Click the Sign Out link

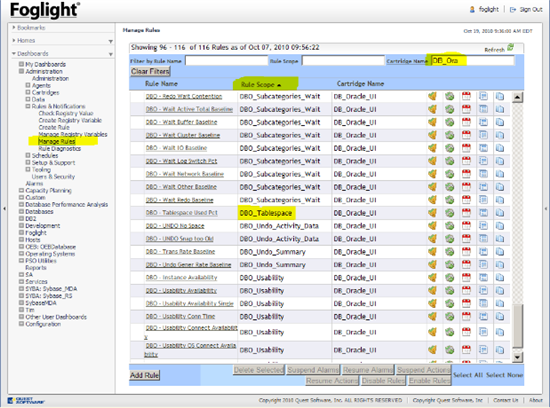pos(531,10)
